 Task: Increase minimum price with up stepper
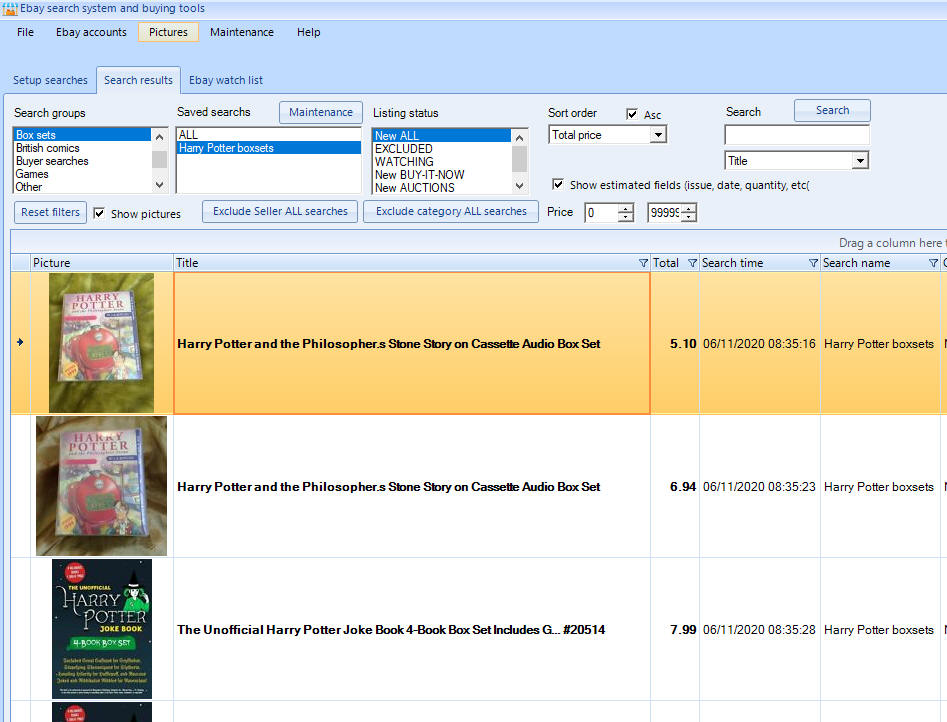tap(626, 208)
